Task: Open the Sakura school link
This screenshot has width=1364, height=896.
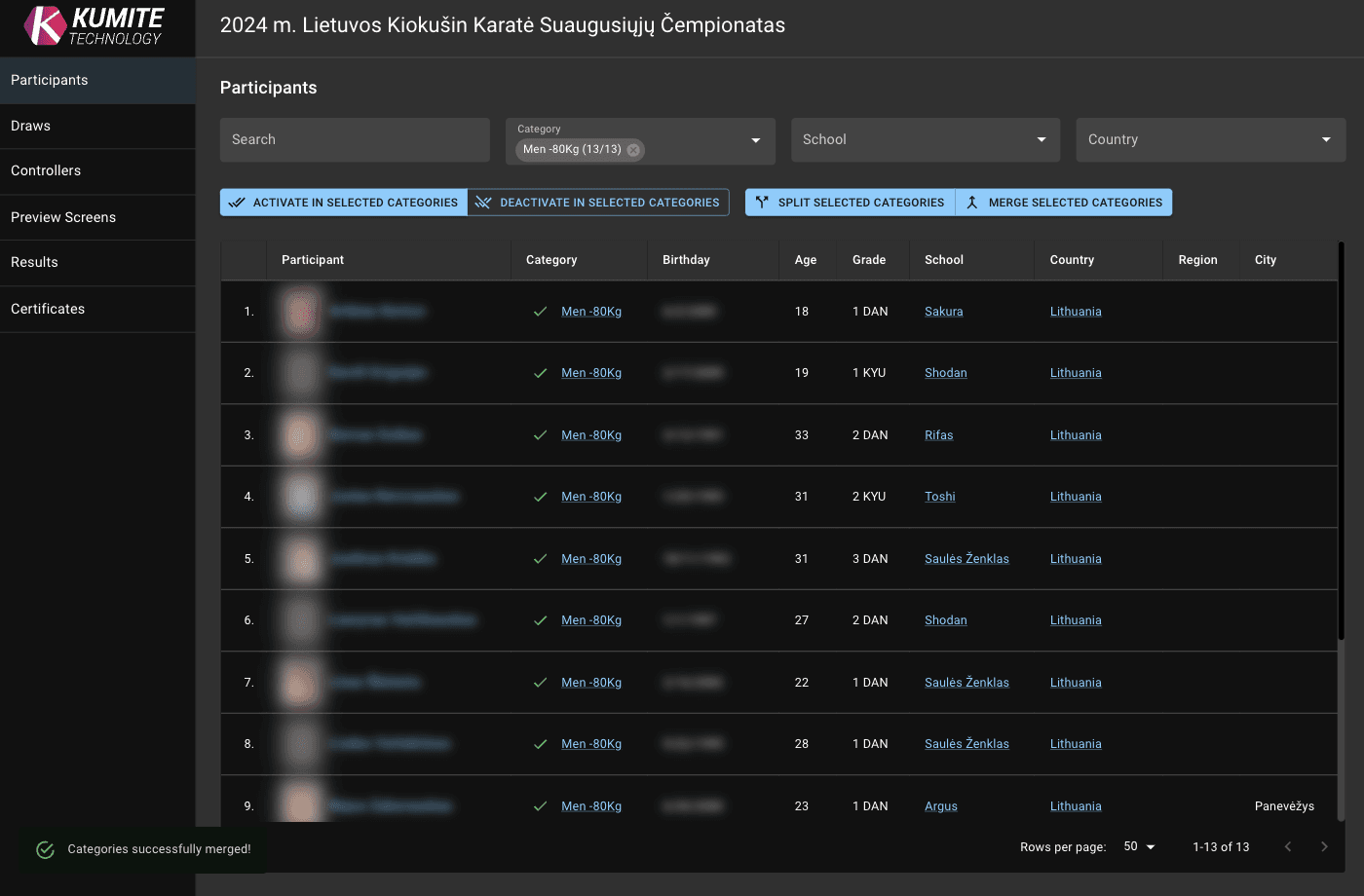Action: point(943,312)
